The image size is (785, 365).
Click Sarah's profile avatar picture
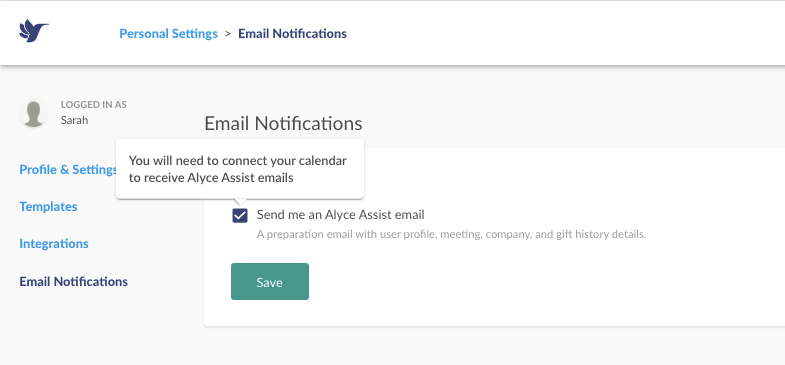(x=34, y=113)
